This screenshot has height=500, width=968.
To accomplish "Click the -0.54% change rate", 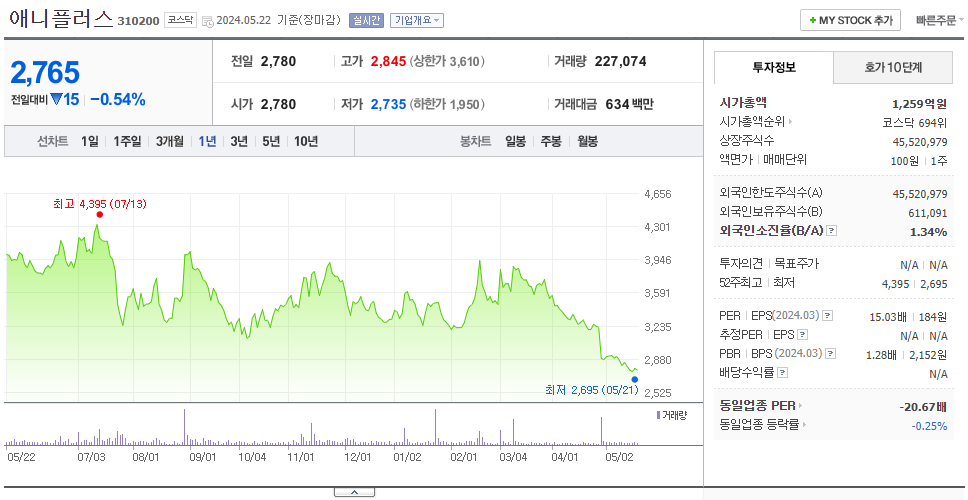I will pyautogui.click(x=118, y=99).
